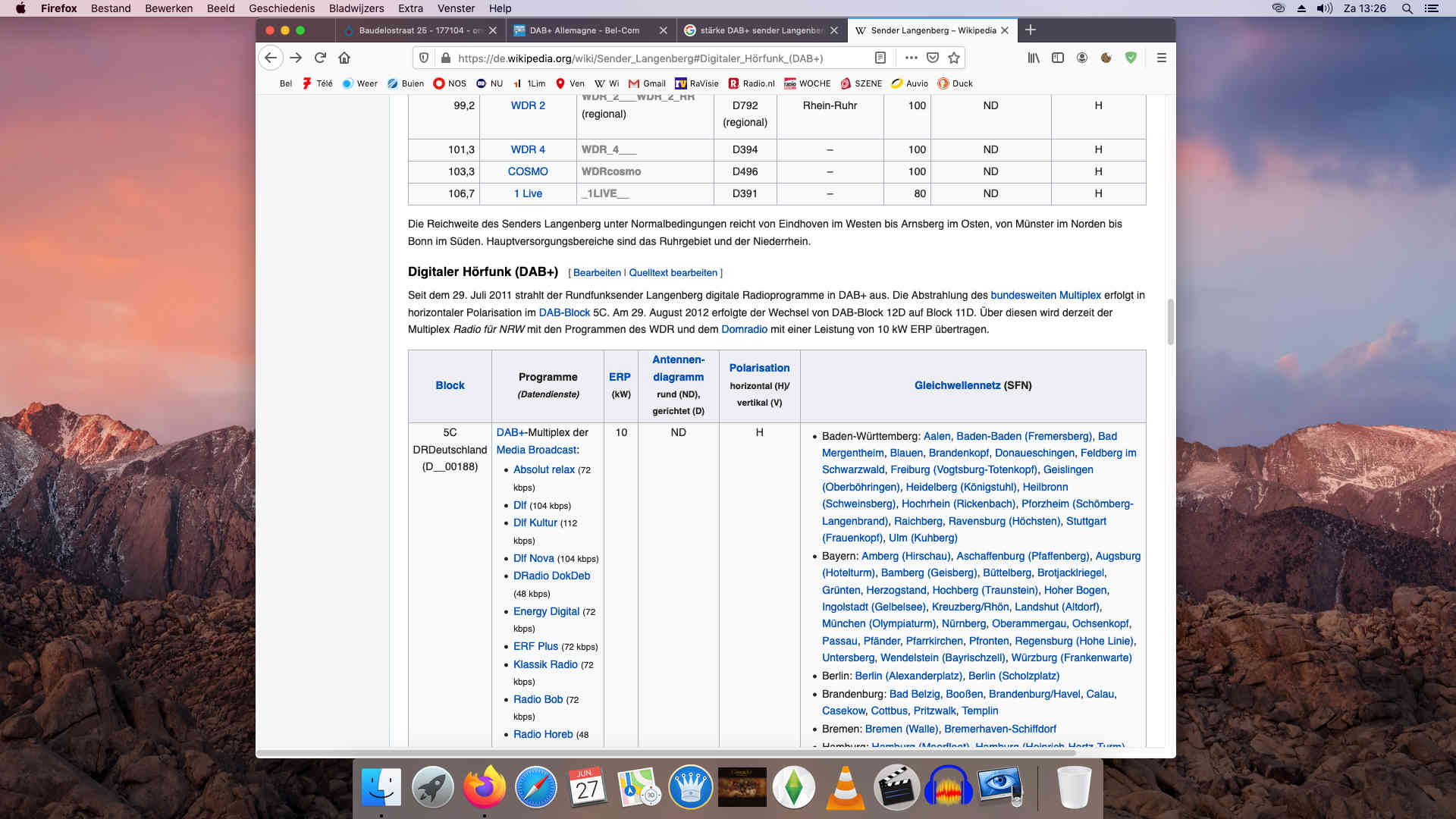Open the Buien bookmark
The height and width of the screenshot is (819, 1456).
point(406,83)
